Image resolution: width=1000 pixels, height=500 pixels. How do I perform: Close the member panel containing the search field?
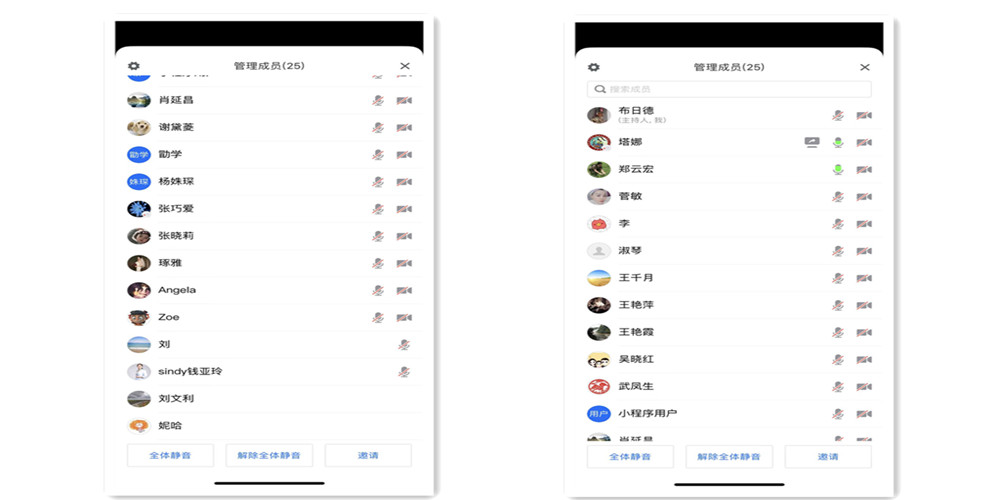coord(865,67)
